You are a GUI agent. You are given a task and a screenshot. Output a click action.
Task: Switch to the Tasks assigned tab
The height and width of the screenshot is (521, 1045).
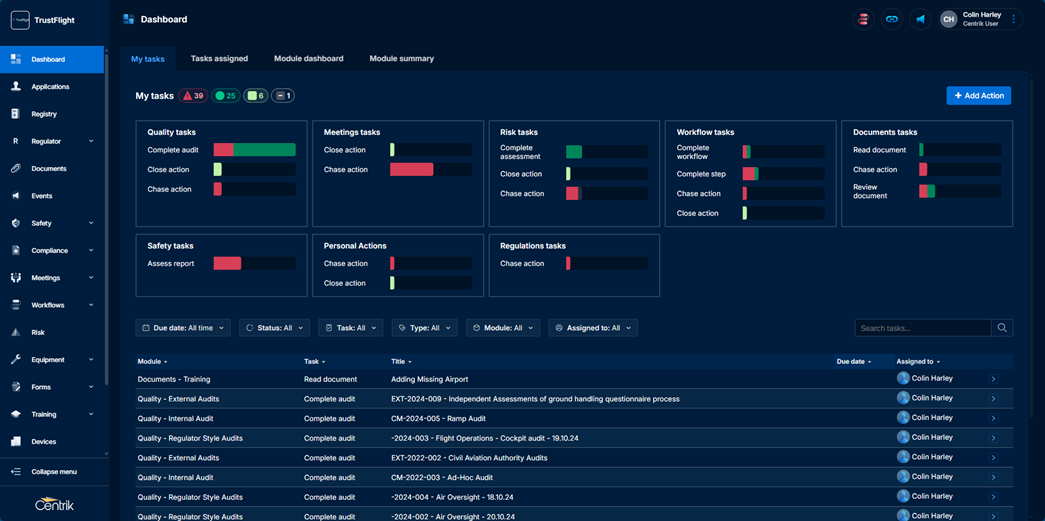[219, 59]
